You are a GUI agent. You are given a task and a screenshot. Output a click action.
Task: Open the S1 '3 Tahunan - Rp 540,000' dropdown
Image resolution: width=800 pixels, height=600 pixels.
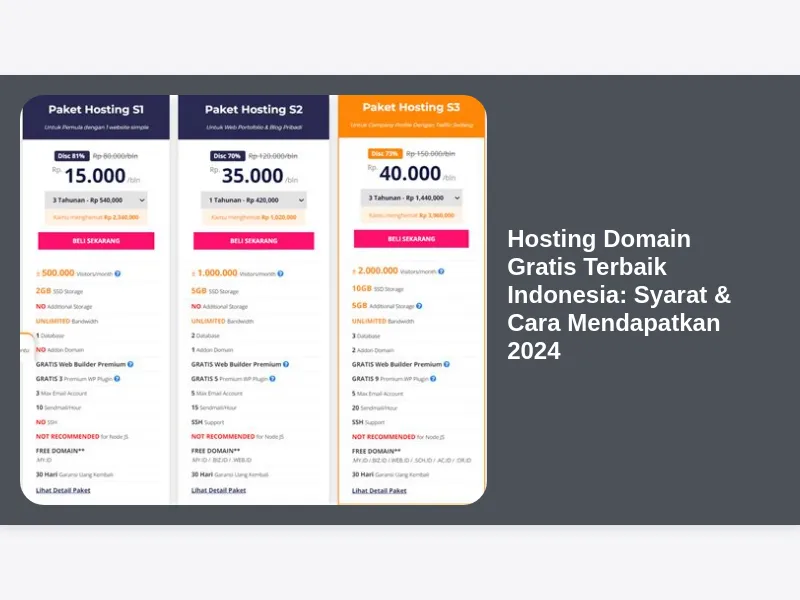click(x=96, y=200)
